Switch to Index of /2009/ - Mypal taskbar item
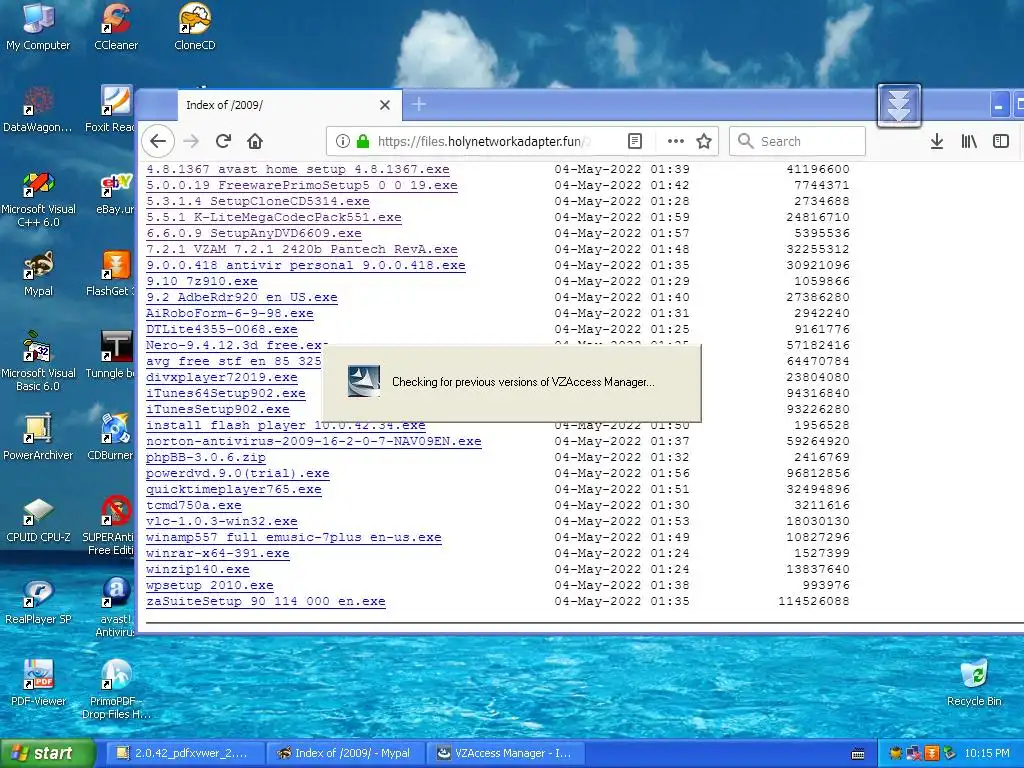The width and height of the screenshot is (1024, 768). (x=345, y=753)
